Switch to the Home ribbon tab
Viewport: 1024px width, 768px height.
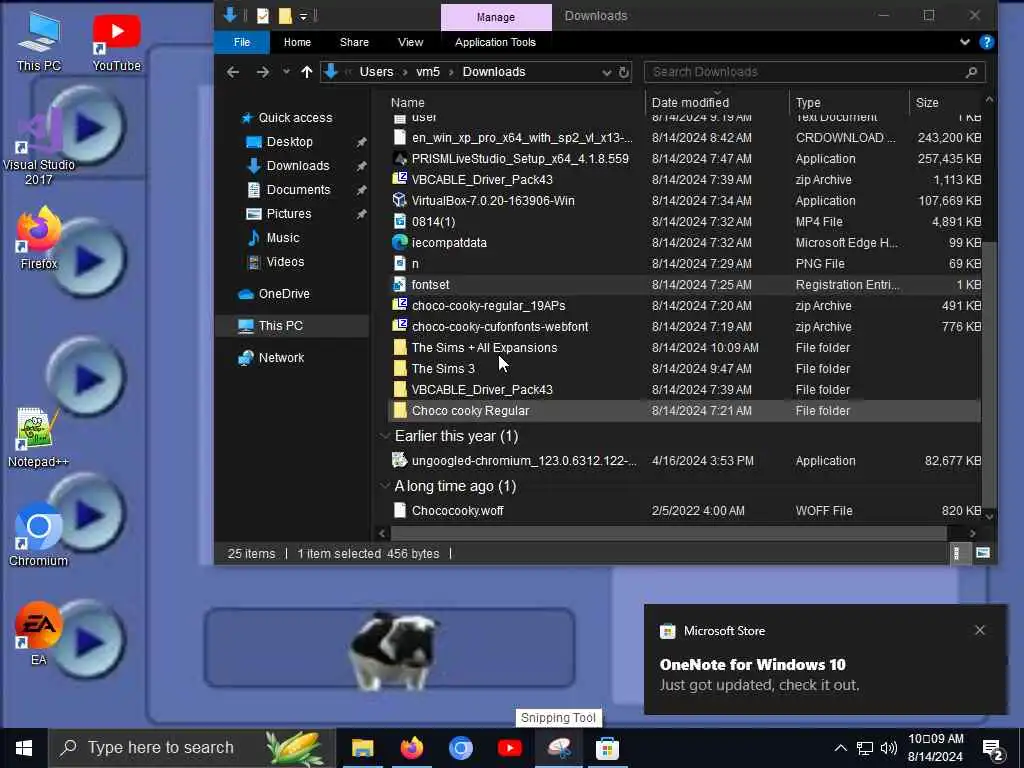tap(297, 42)
